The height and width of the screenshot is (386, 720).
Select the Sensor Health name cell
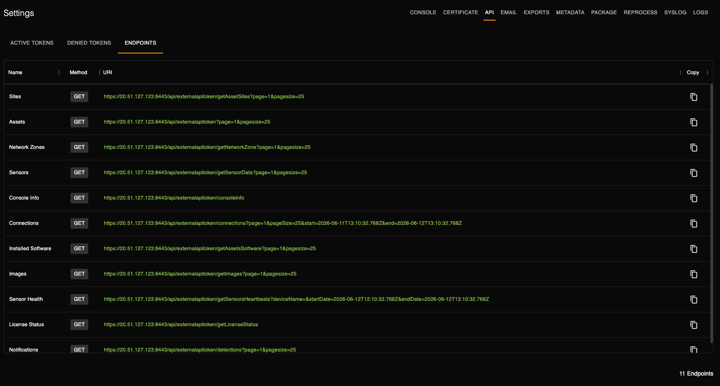tap(26, 299)
